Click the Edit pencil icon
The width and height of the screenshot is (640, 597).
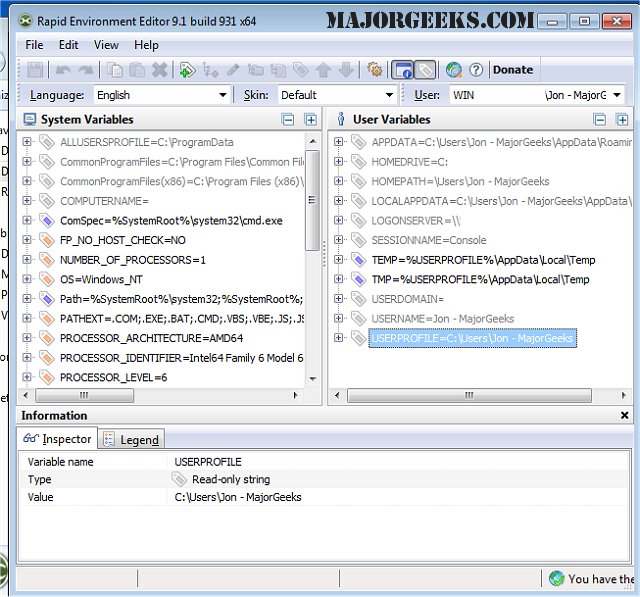233,70
